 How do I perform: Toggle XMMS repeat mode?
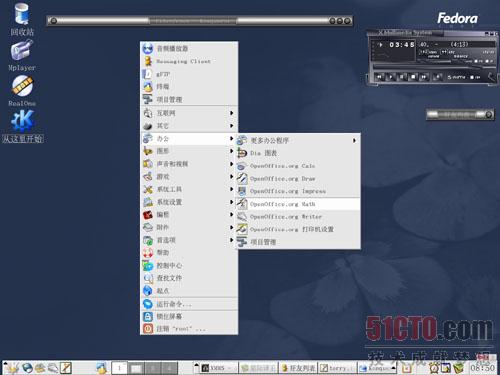[x=475, y=77]
